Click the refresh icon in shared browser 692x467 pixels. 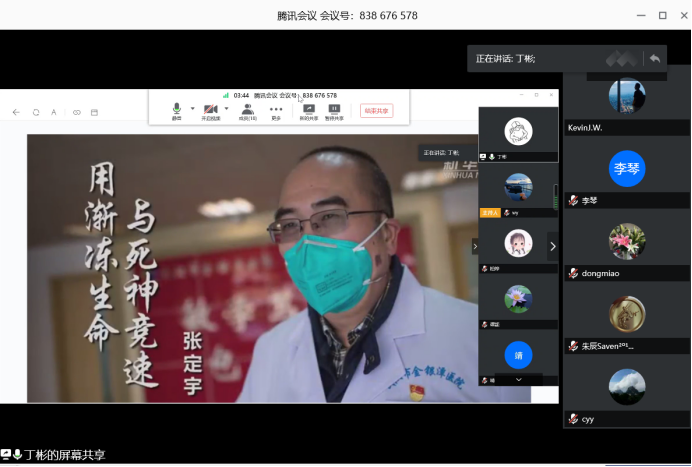click(x=36, y=112)
